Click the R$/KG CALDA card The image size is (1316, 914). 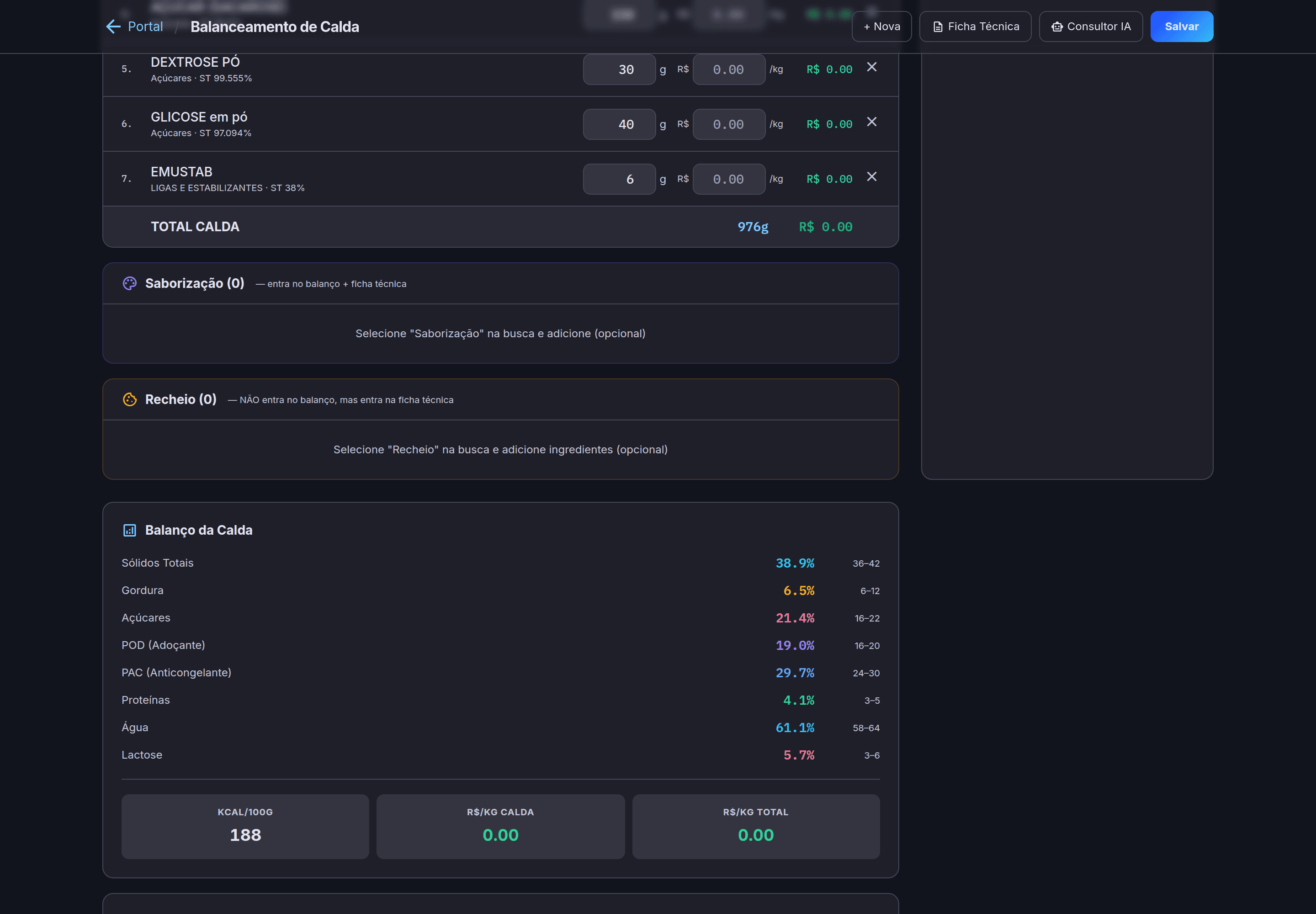pyautogui.click(x=500, y=826)
